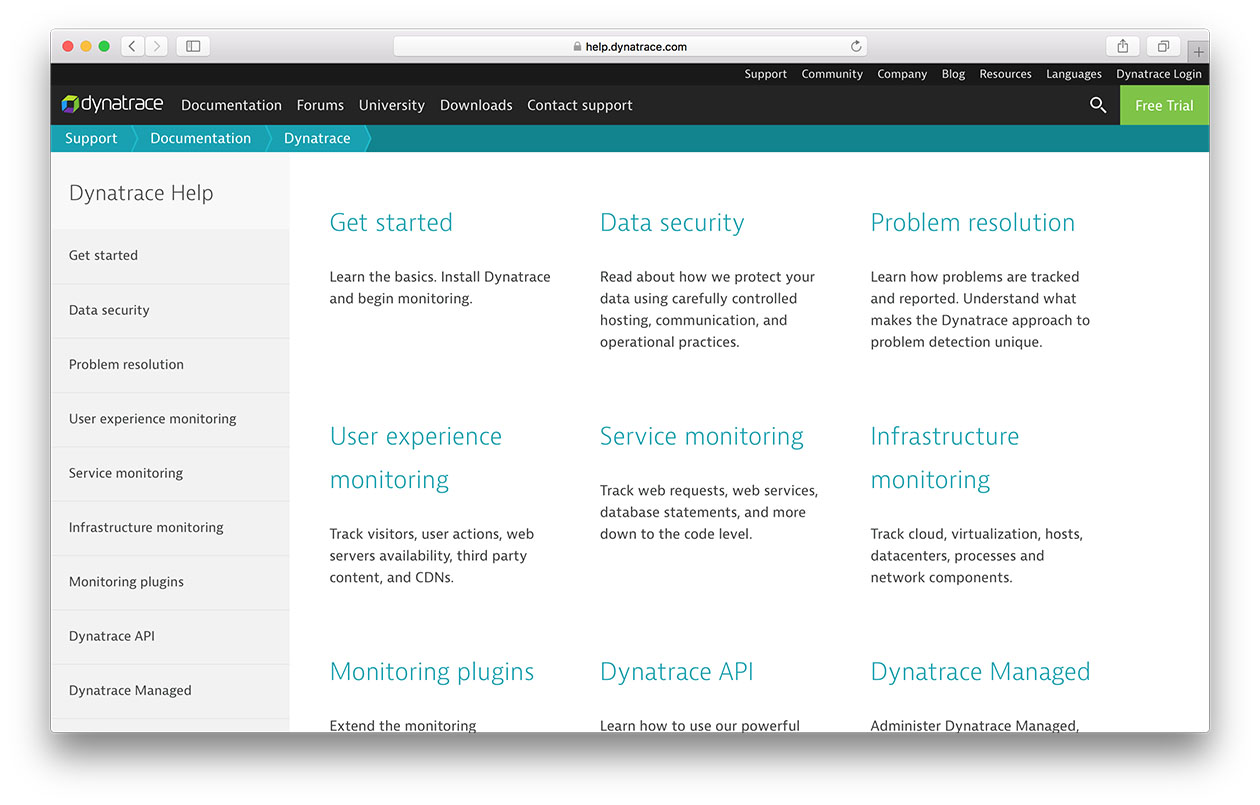The image size is (1260, 805).
Task: Click the Problem resolution heading link
Action: tap(973, 222)
